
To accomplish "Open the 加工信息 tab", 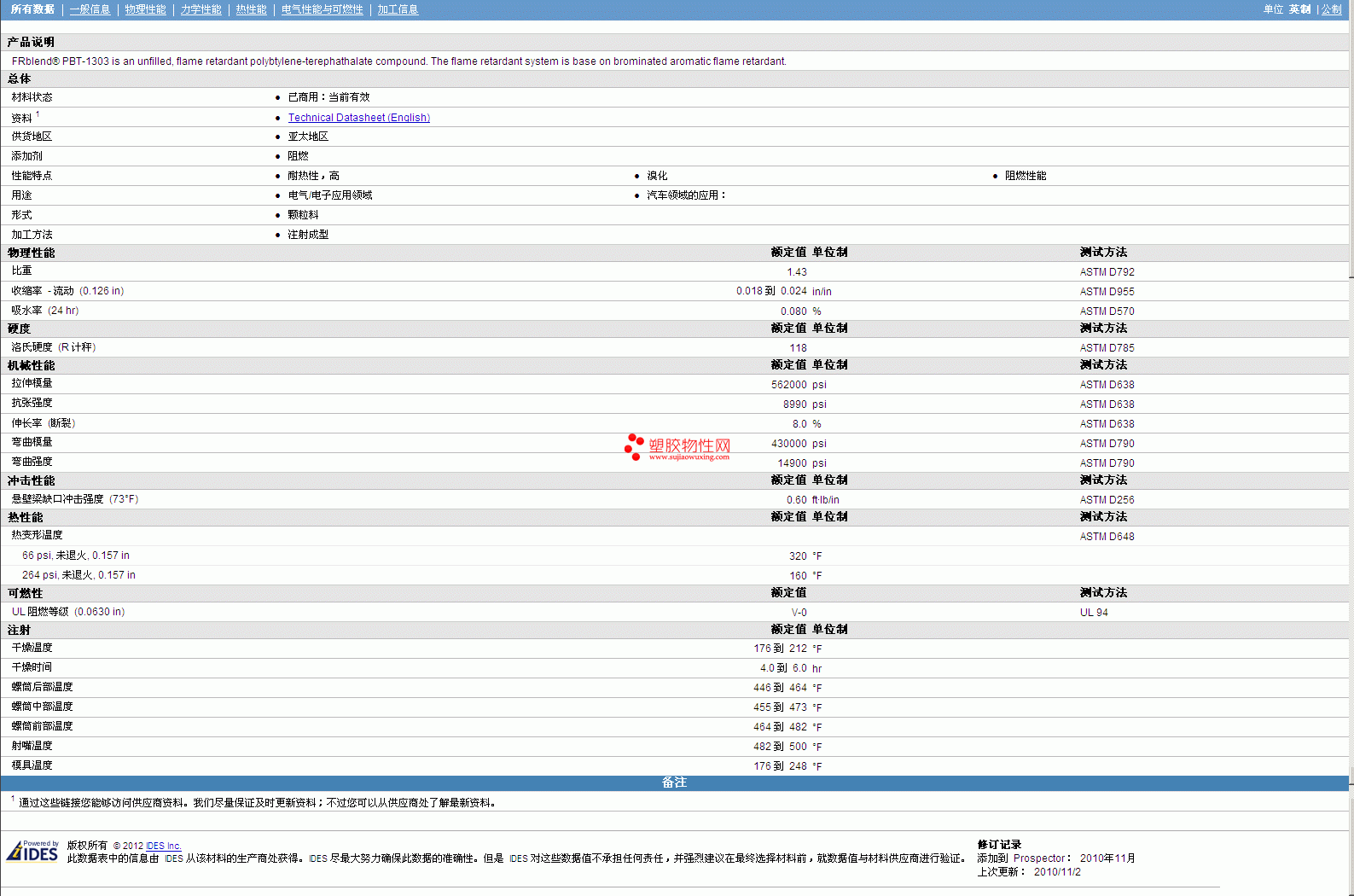I will [x=398, y=9].
